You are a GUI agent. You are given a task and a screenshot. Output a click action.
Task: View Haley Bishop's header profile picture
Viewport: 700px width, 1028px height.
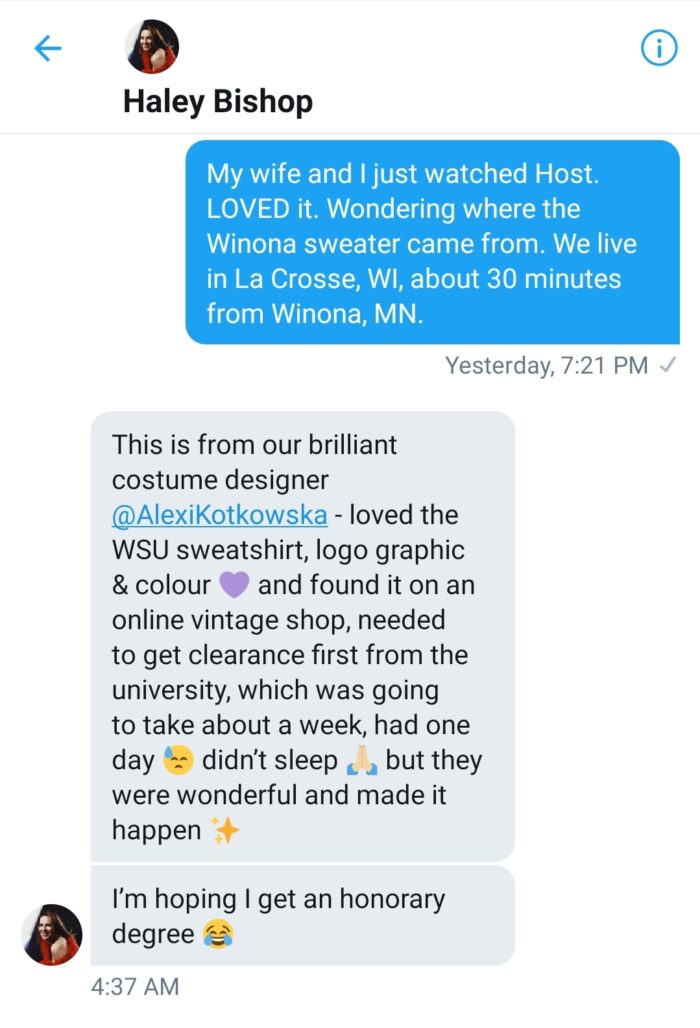151,47
